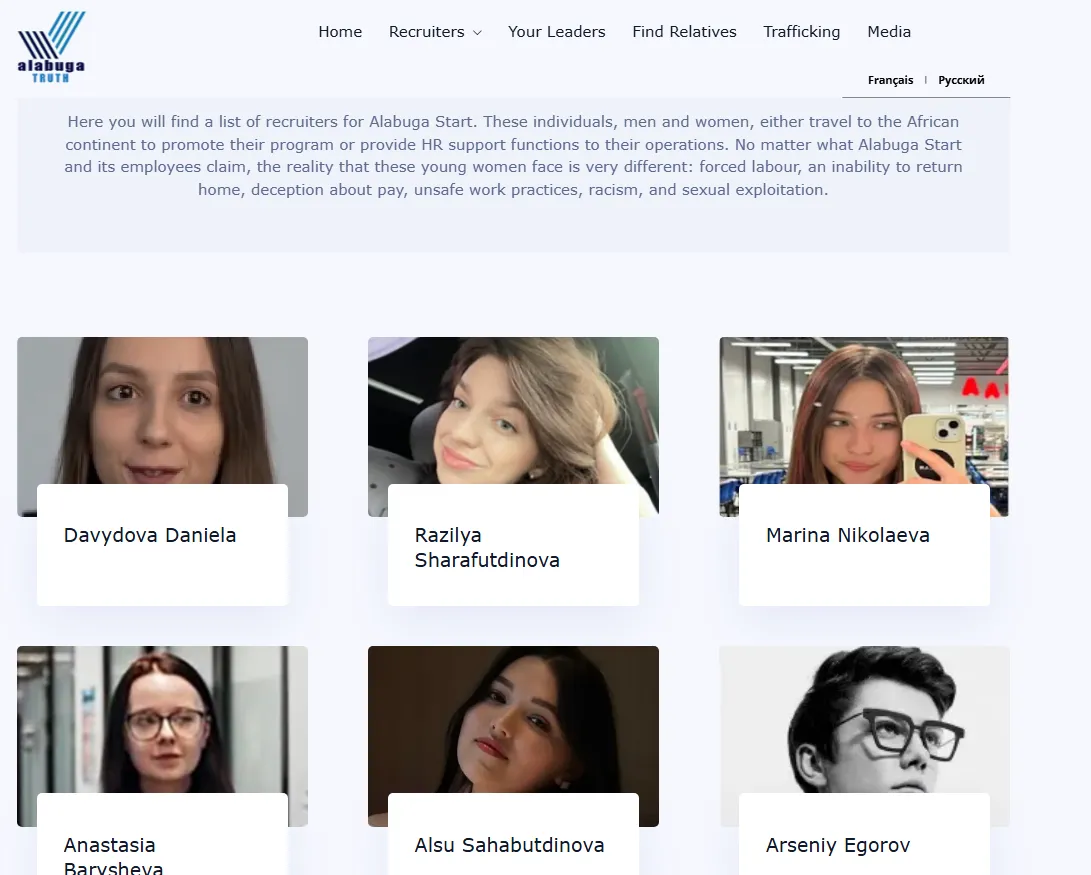The image size is (1091, 875).
Task: Open the Davydova Daniela name card
Action: 150,536
